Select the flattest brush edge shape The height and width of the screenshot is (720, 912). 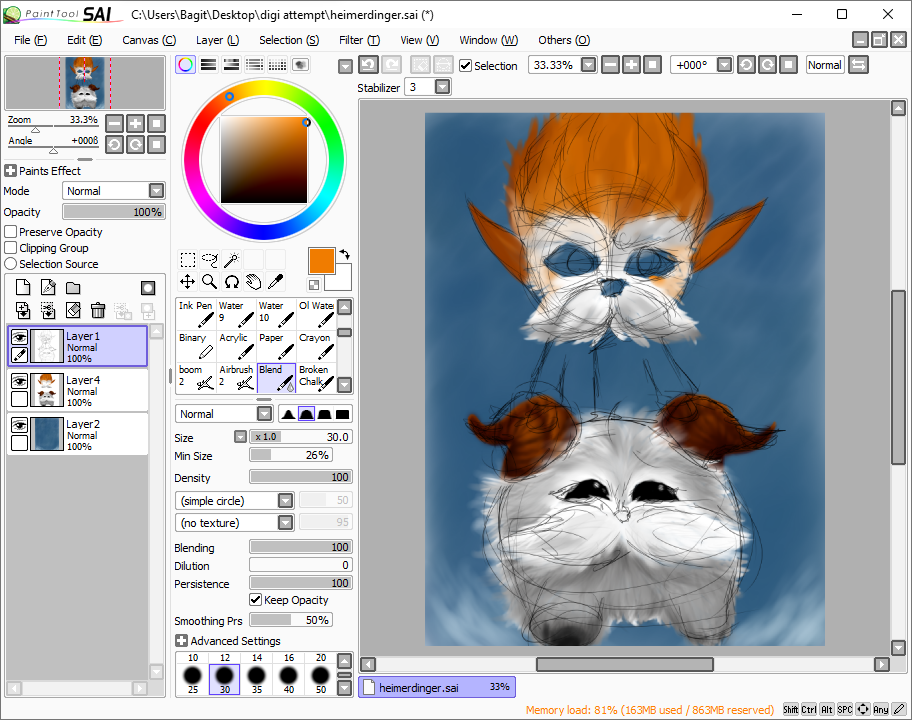pyautogui.click(x=343, y=414)
